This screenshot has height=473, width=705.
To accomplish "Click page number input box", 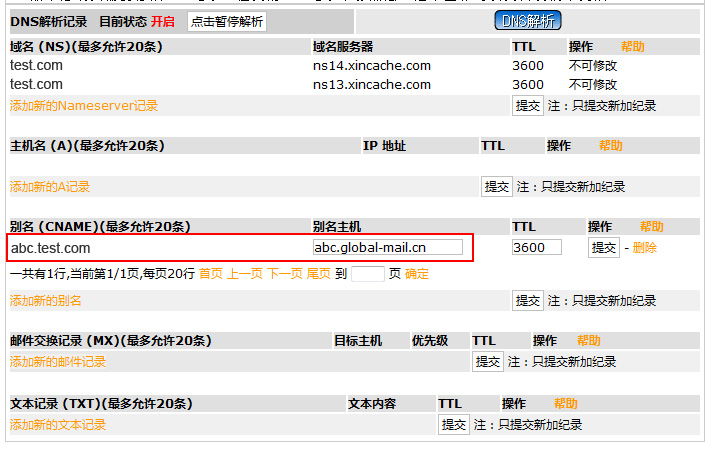I will [x=368, y=274].
